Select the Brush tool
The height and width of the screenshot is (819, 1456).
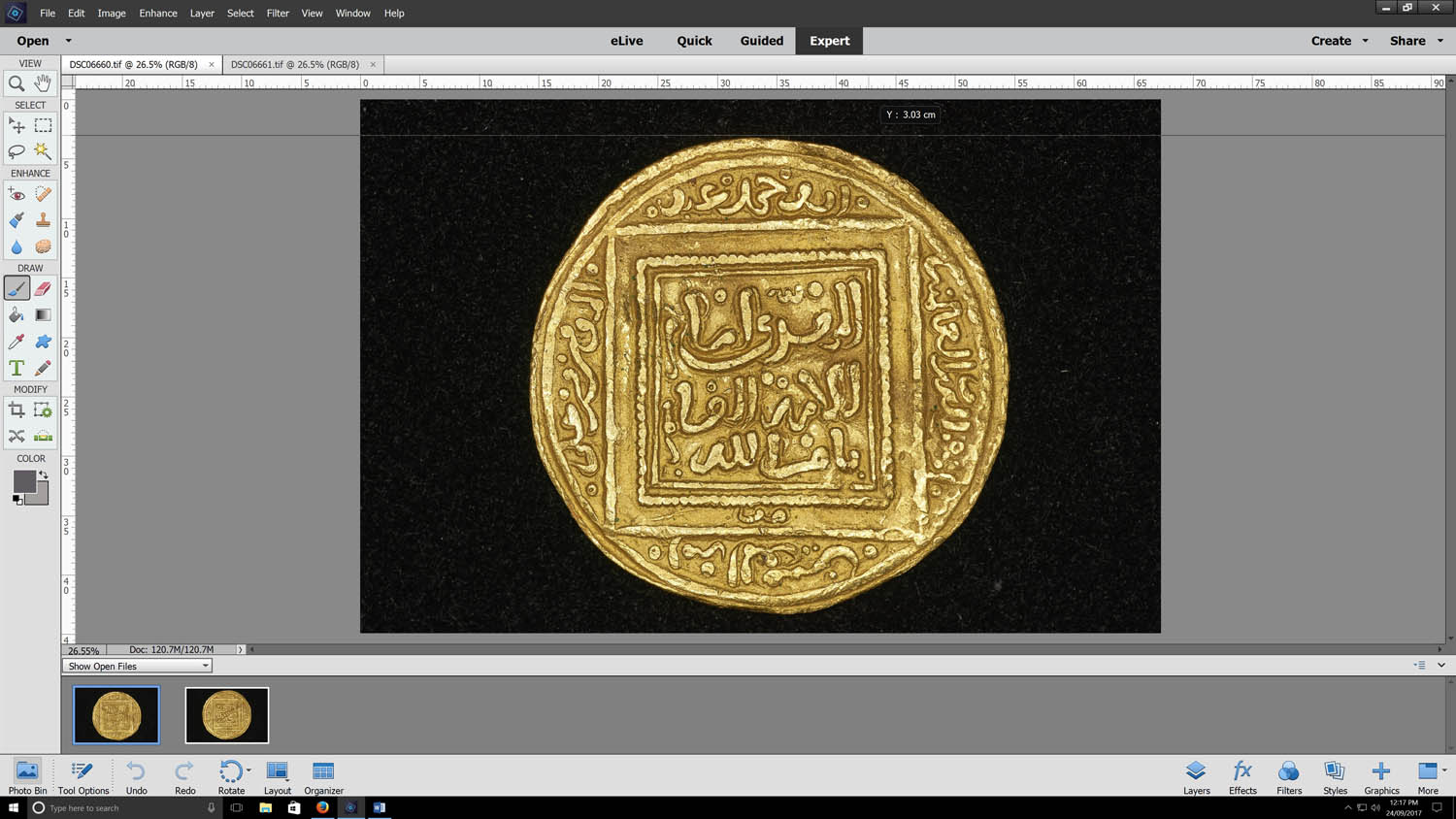(17, 288)
